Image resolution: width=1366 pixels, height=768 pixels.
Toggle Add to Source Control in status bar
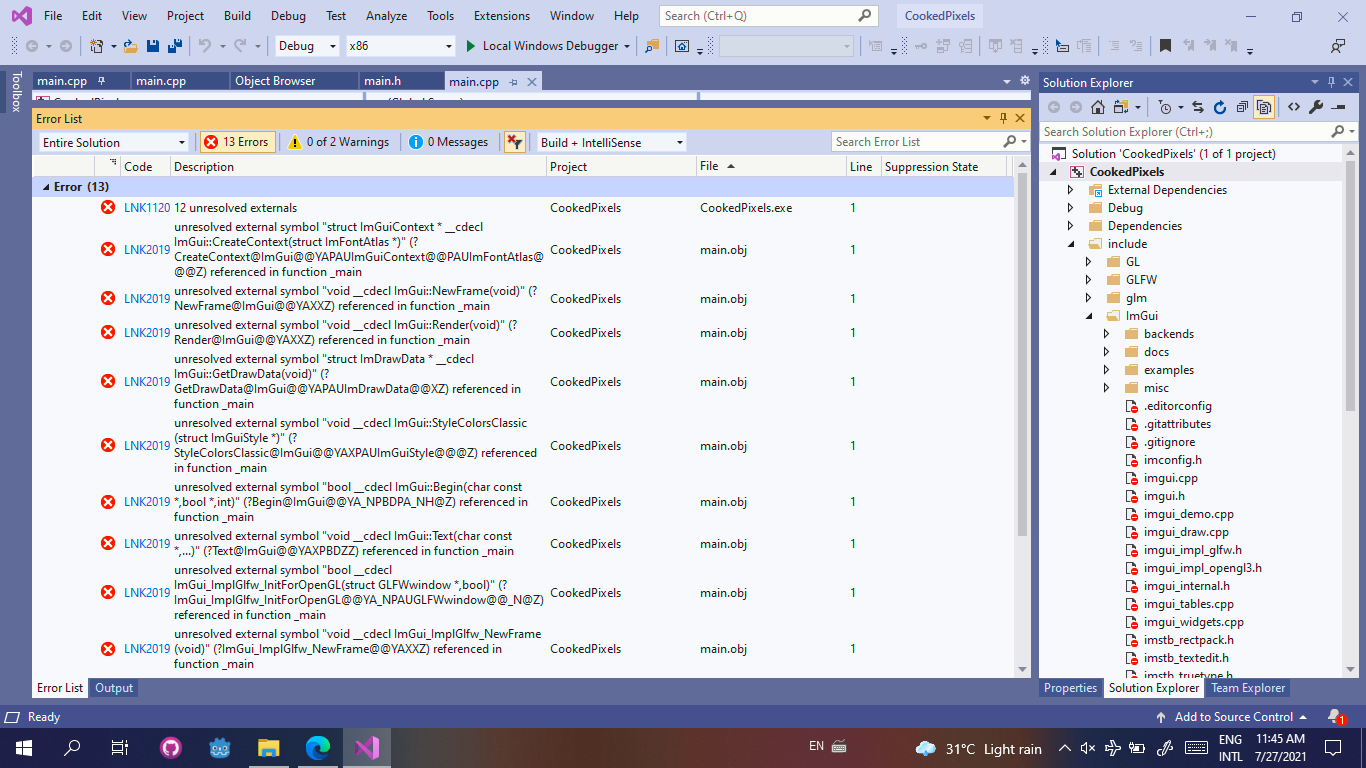pyautogui.click(x=1235, y=716)
